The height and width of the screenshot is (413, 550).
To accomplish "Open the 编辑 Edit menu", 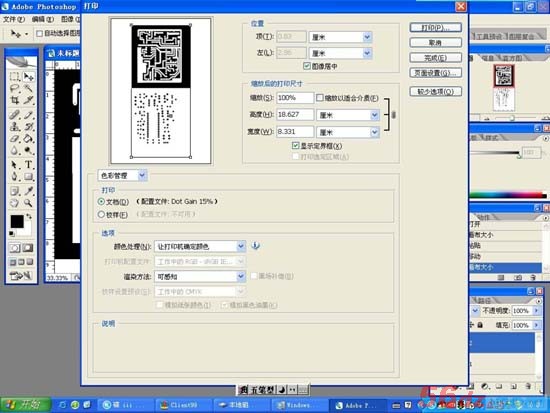I will click(x=43, y=19).
